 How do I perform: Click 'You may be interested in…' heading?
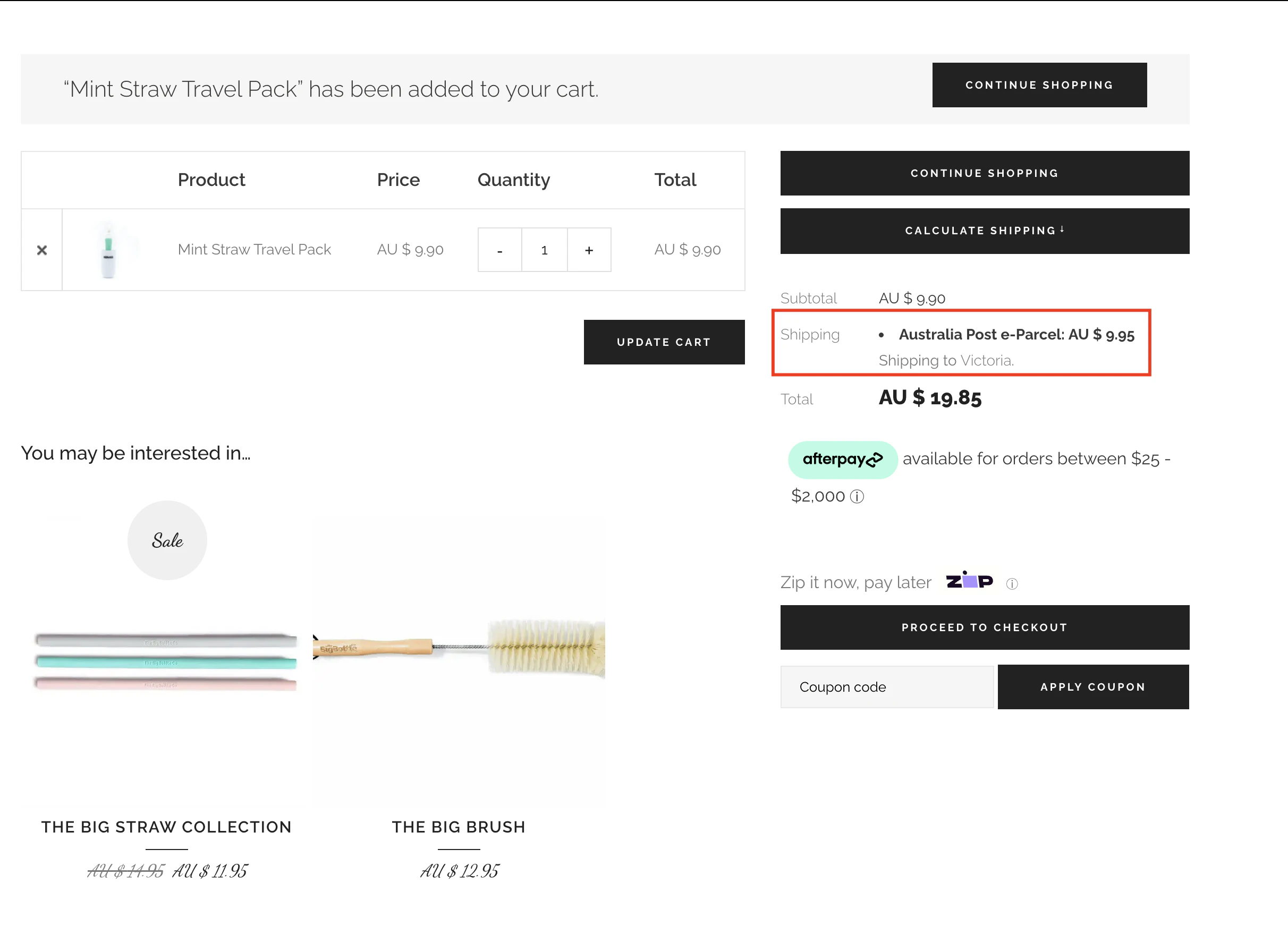coord(135,453)
